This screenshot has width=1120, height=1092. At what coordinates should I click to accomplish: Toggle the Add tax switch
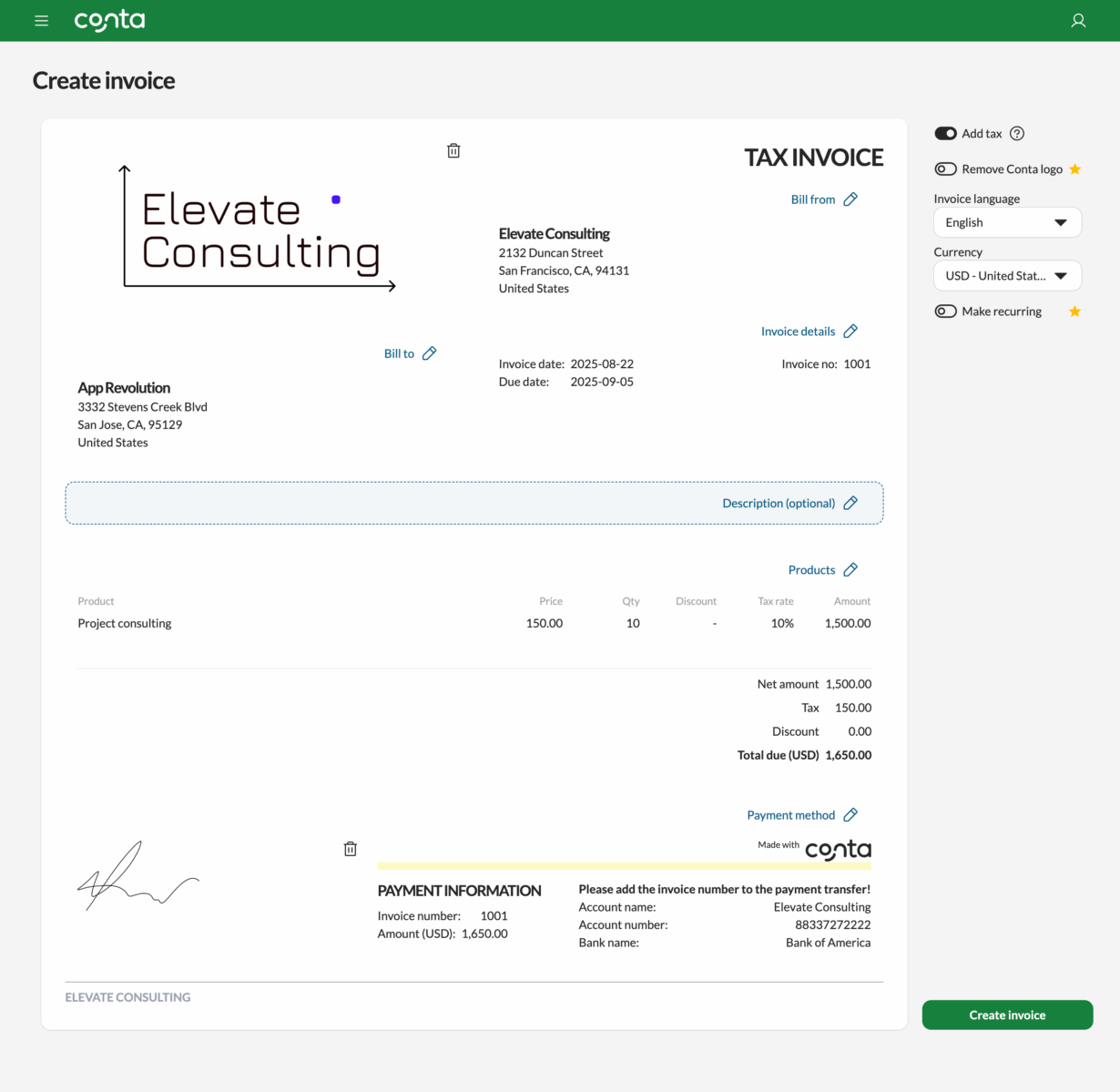pyautogui.click(x=945, y=134)
